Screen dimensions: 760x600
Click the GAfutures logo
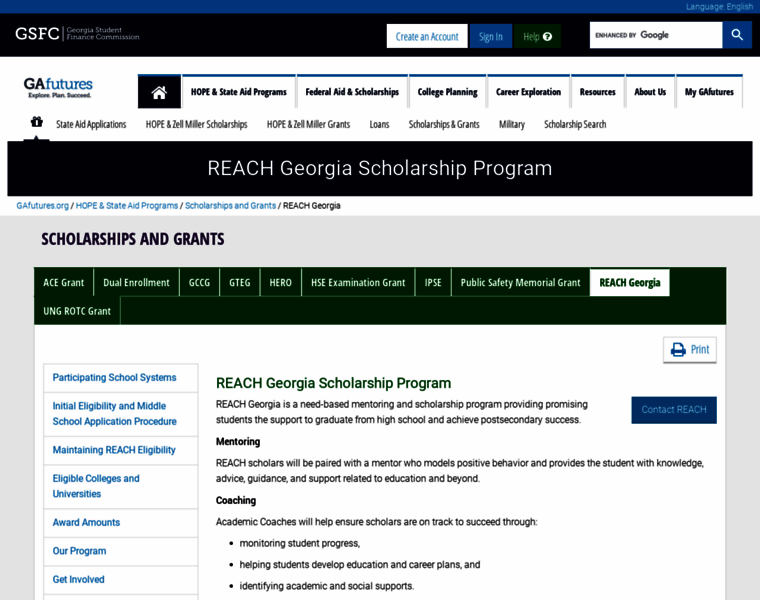(x=58, y=87)
